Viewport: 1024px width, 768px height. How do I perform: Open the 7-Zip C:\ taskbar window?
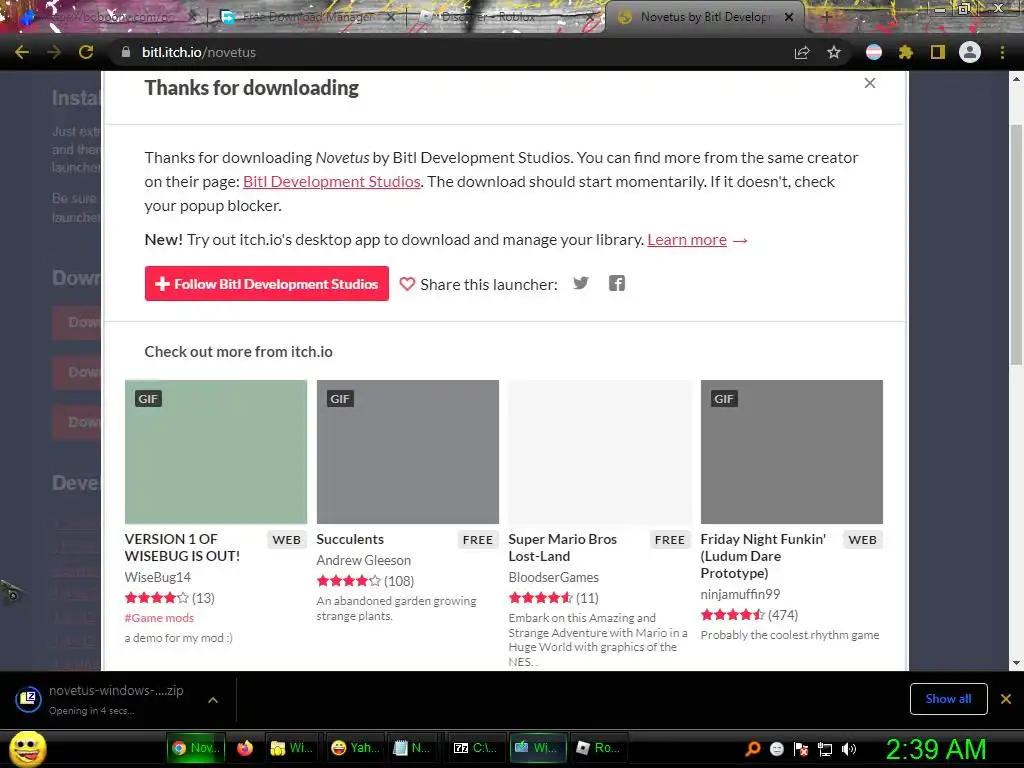tap(475, 748)
